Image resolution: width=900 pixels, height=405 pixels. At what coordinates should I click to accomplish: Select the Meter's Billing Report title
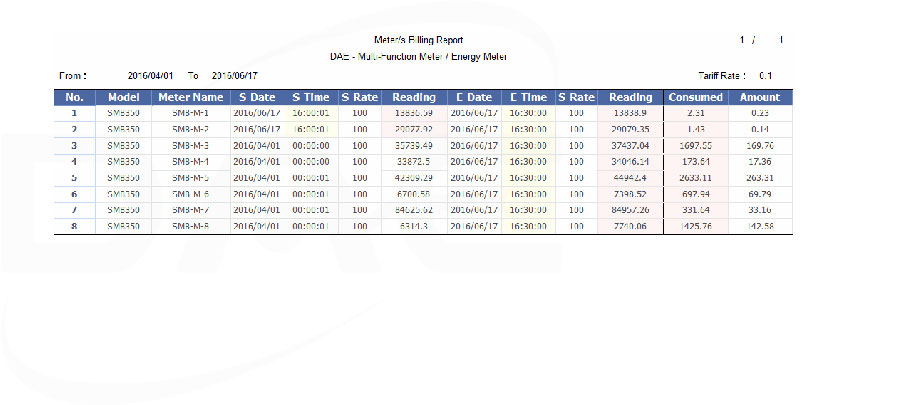pos(418,40)
